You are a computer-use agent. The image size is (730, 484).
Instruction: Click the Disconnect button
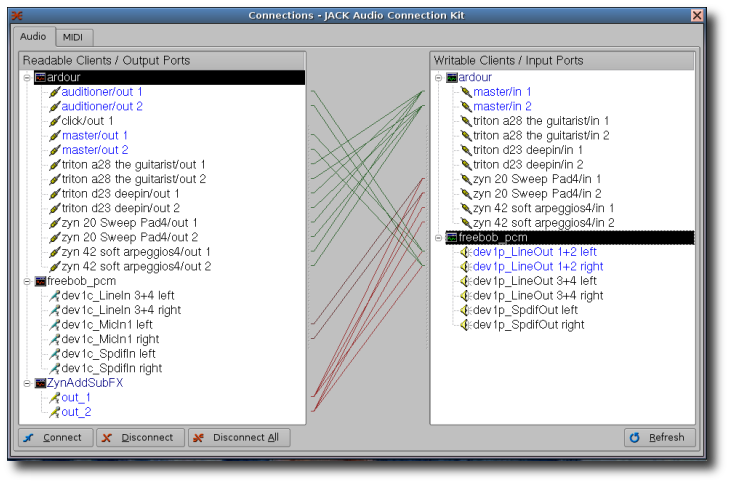point(141,437)
